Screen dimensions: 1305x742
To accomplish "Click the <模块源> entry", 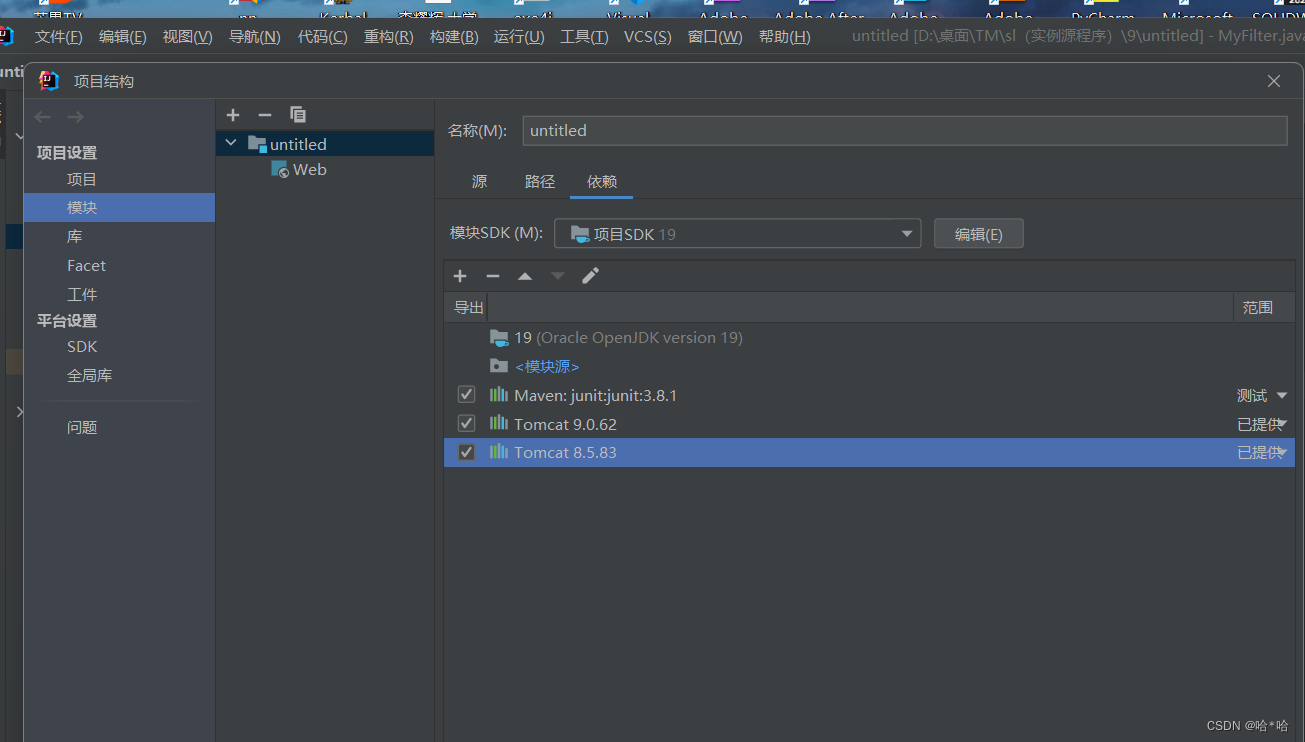I will (x=547, y=367).
